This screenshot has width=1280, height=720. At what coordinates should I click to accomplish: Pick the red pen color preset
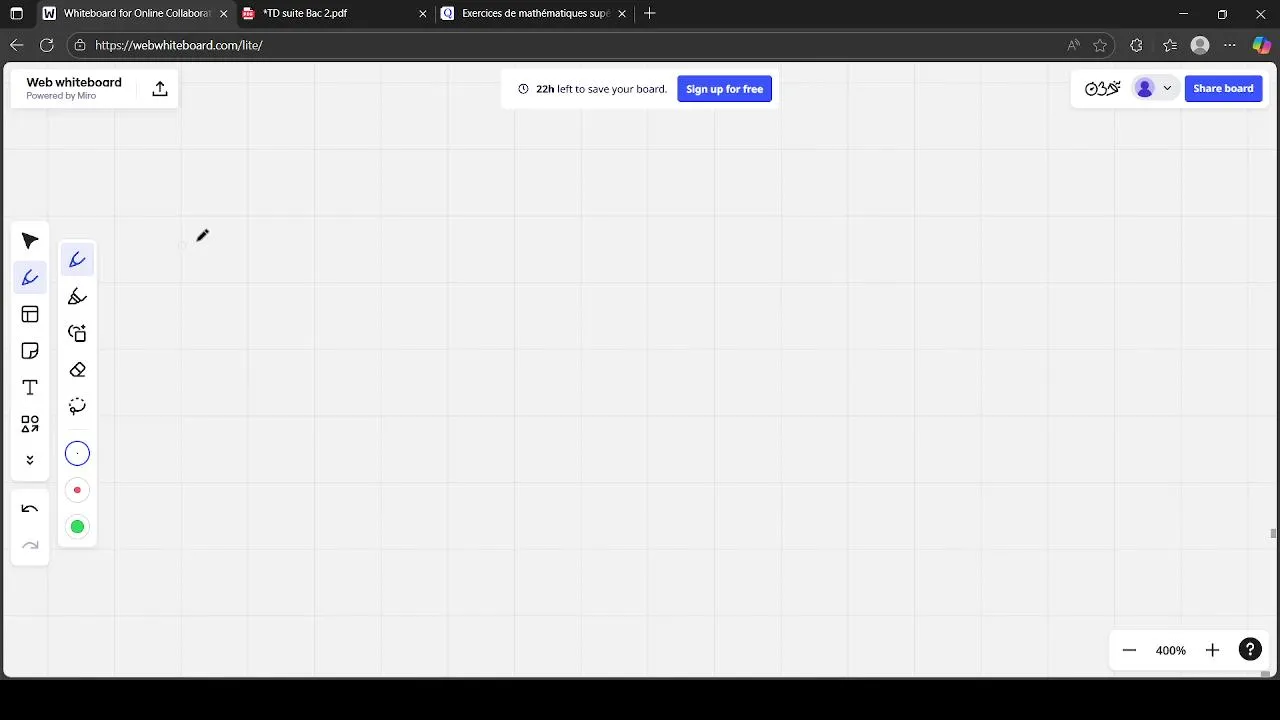click(77, 490)
